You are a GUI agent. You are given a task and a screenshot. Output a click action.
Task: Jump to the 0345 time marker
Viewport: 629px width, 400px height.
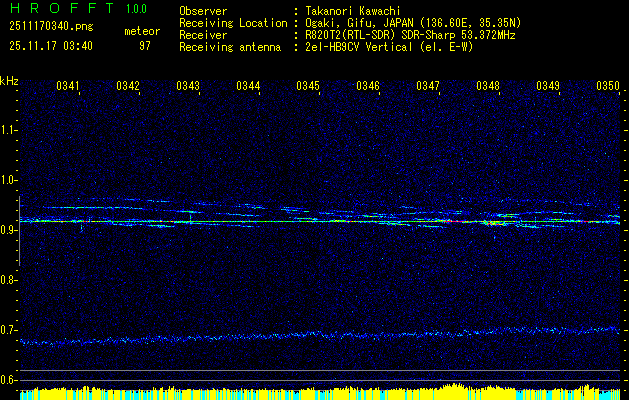308,87
